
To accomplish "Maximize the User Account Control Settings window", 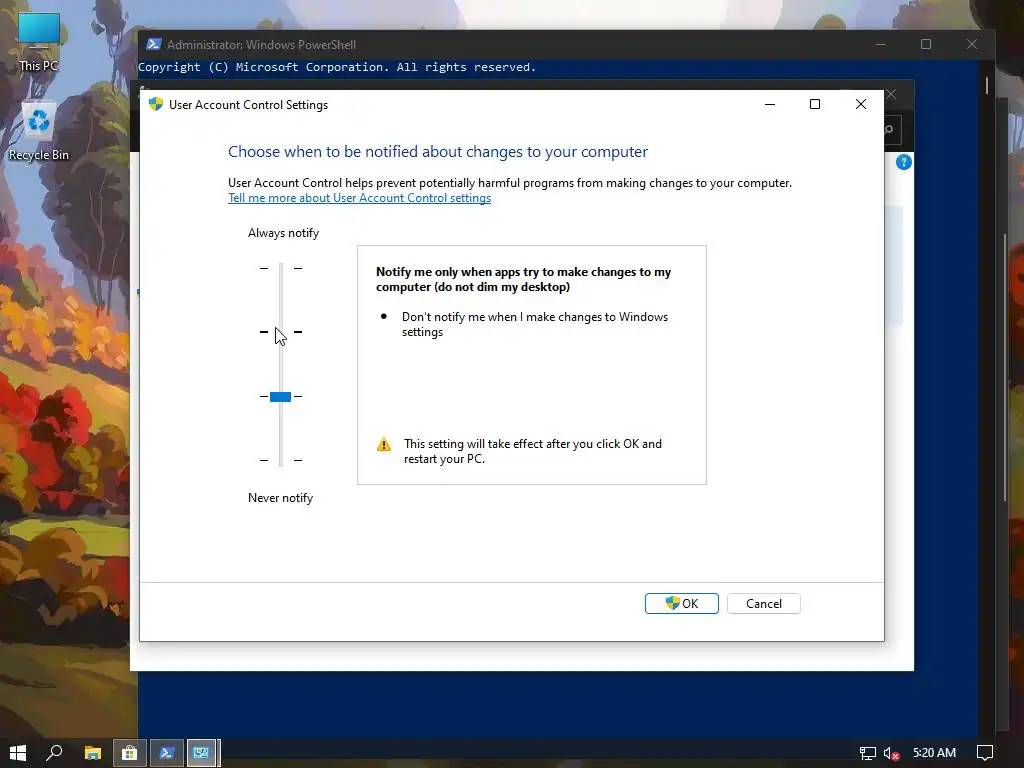I will click(x=814, y=104).
